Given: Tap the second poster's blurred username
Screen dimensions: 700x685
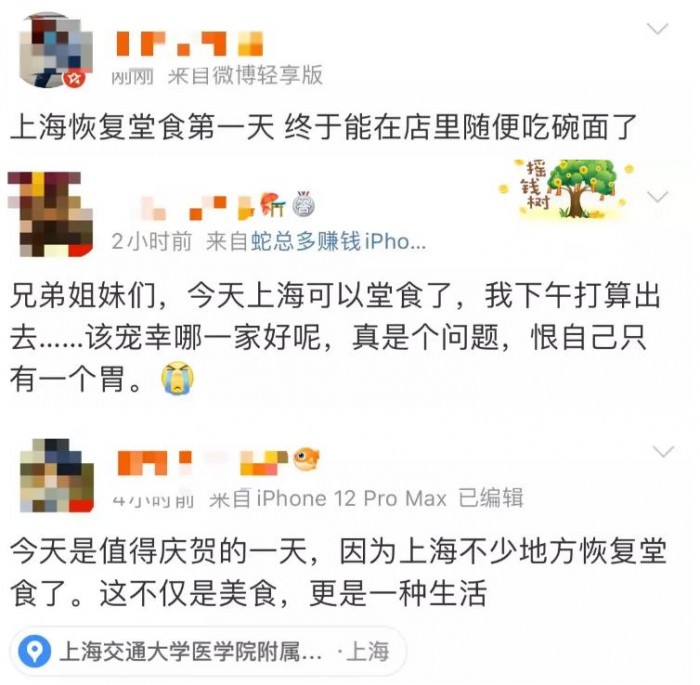Looking at the screenshot, I should (x=196, y=208).
